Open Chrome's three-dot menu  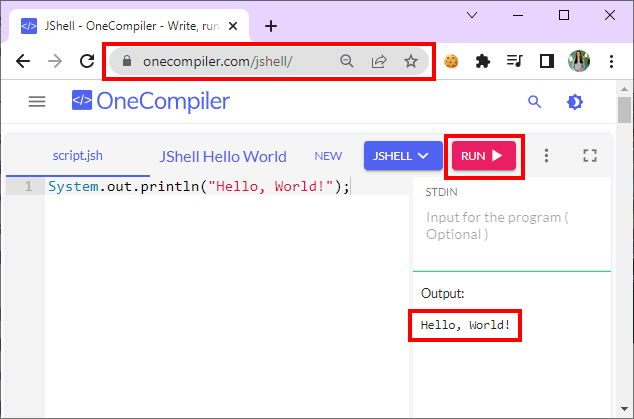[611, 61]
